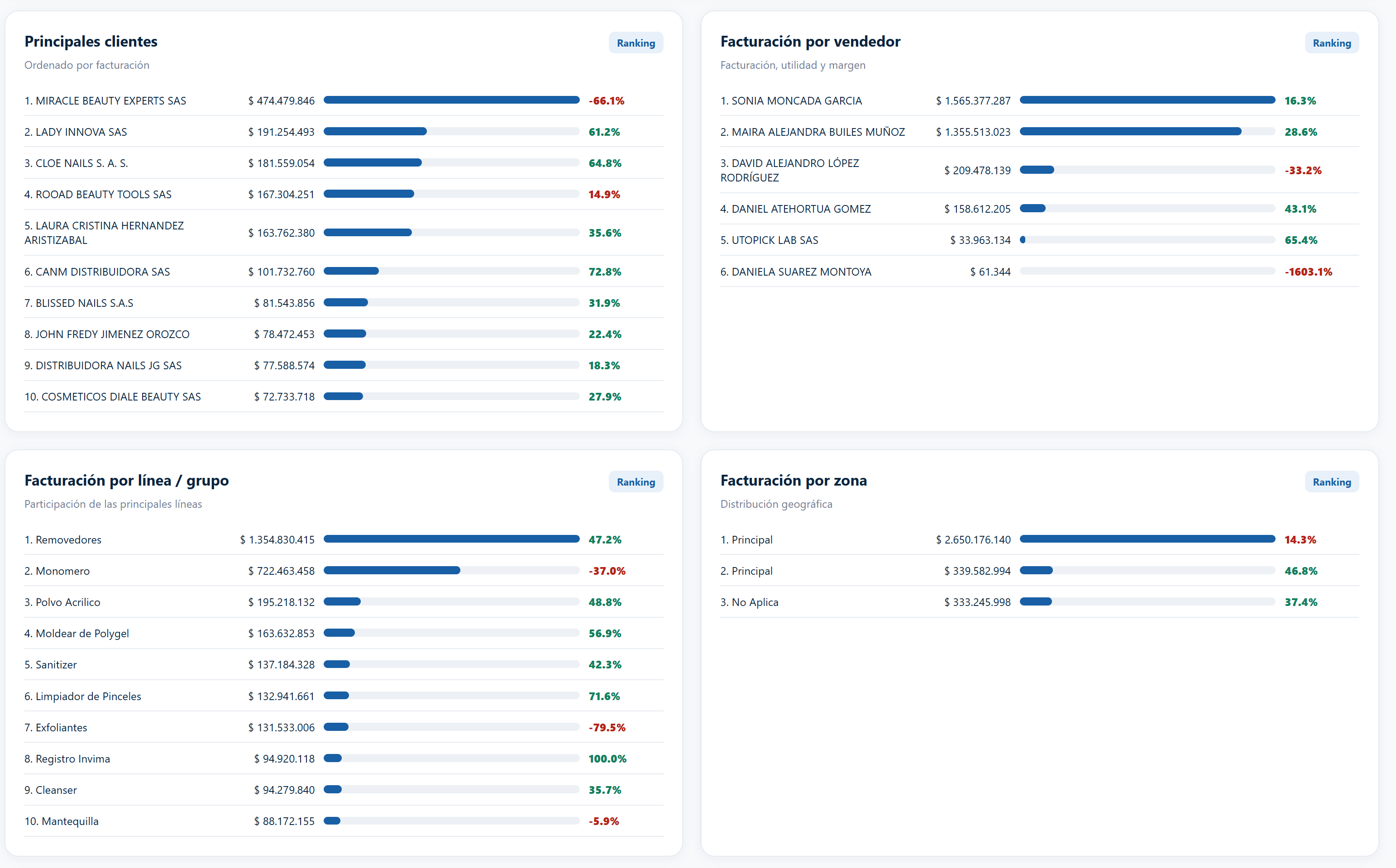Click the 100.0% value for Registro Invima
1396x868 pixels.
point(607,759)
